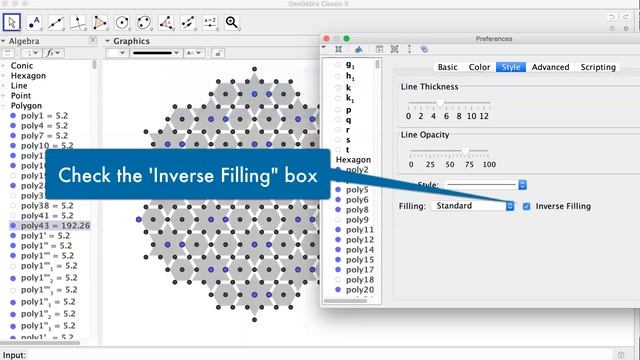Select poly1' = 5.2 in Algebra
This screenshot has width=640, height=360.
[x=45, y=236]
